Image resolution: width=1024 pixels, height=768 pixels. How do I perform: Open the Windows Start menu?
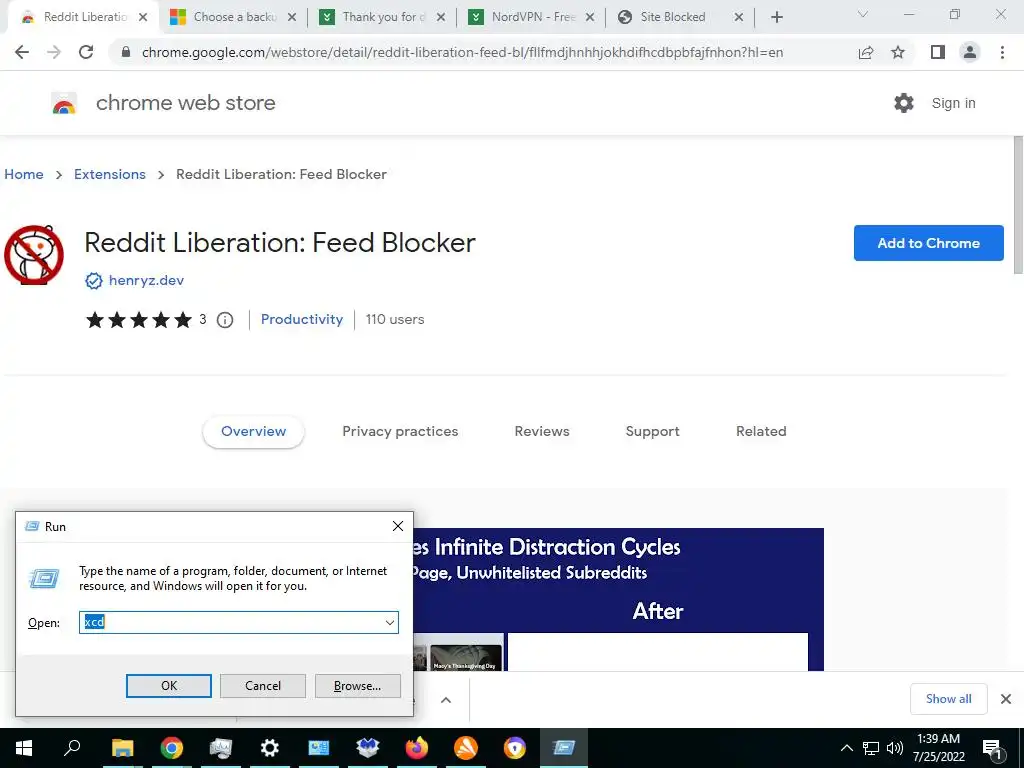coord(24,748)
